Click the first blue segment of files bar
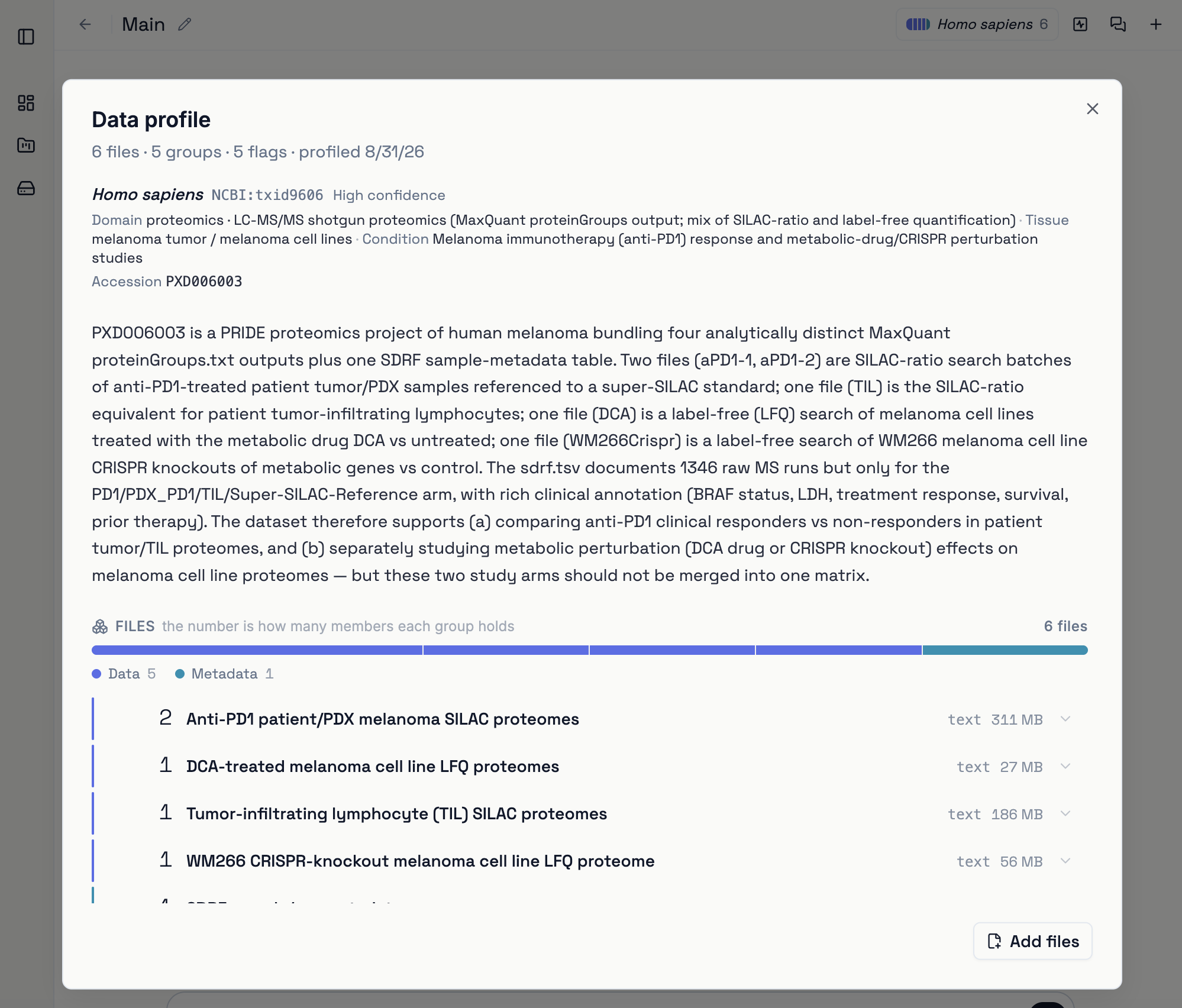1182x1008 pixels. click(257, 650)
